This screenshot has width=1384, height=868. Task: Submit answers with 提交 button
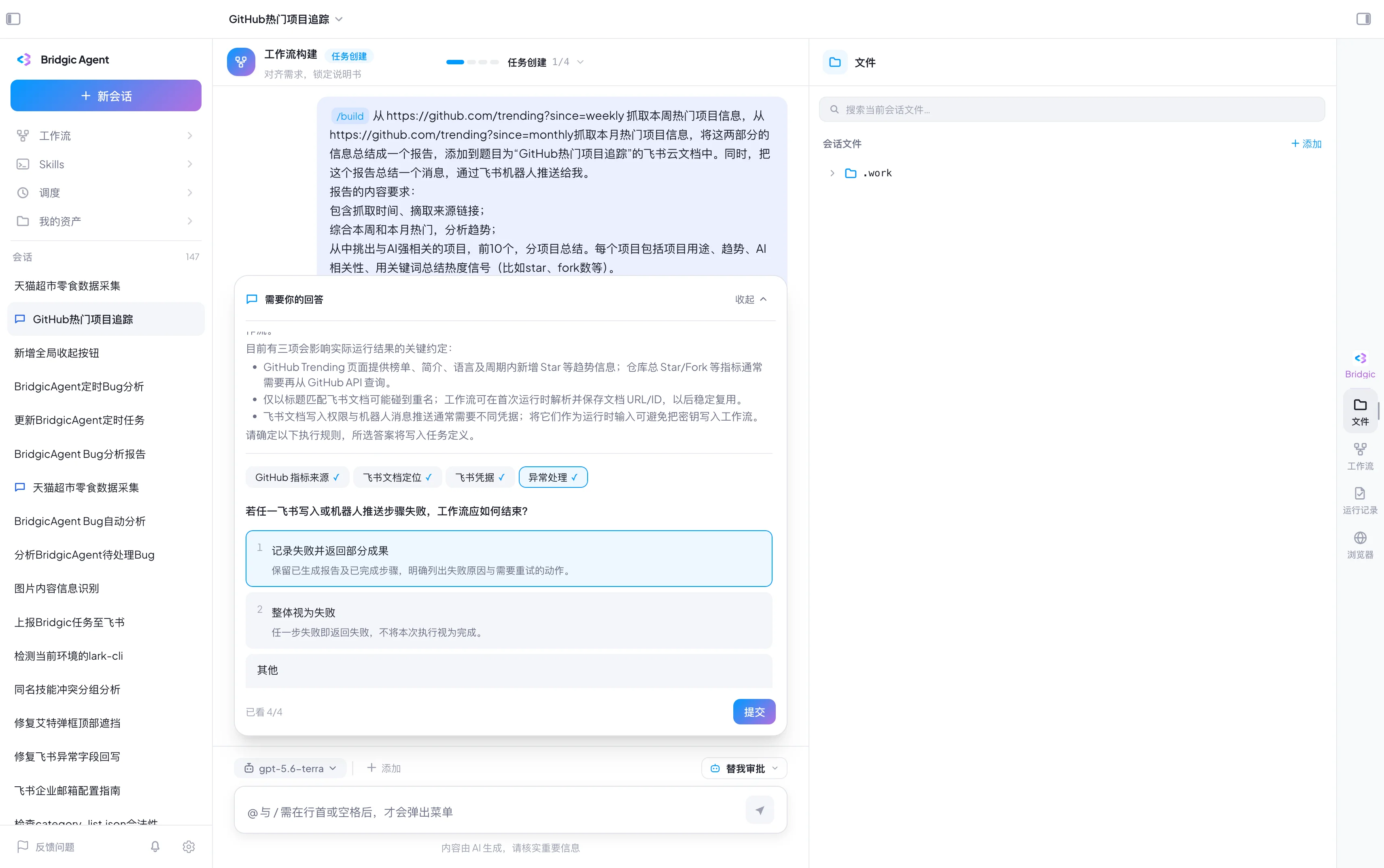point(754,712)
